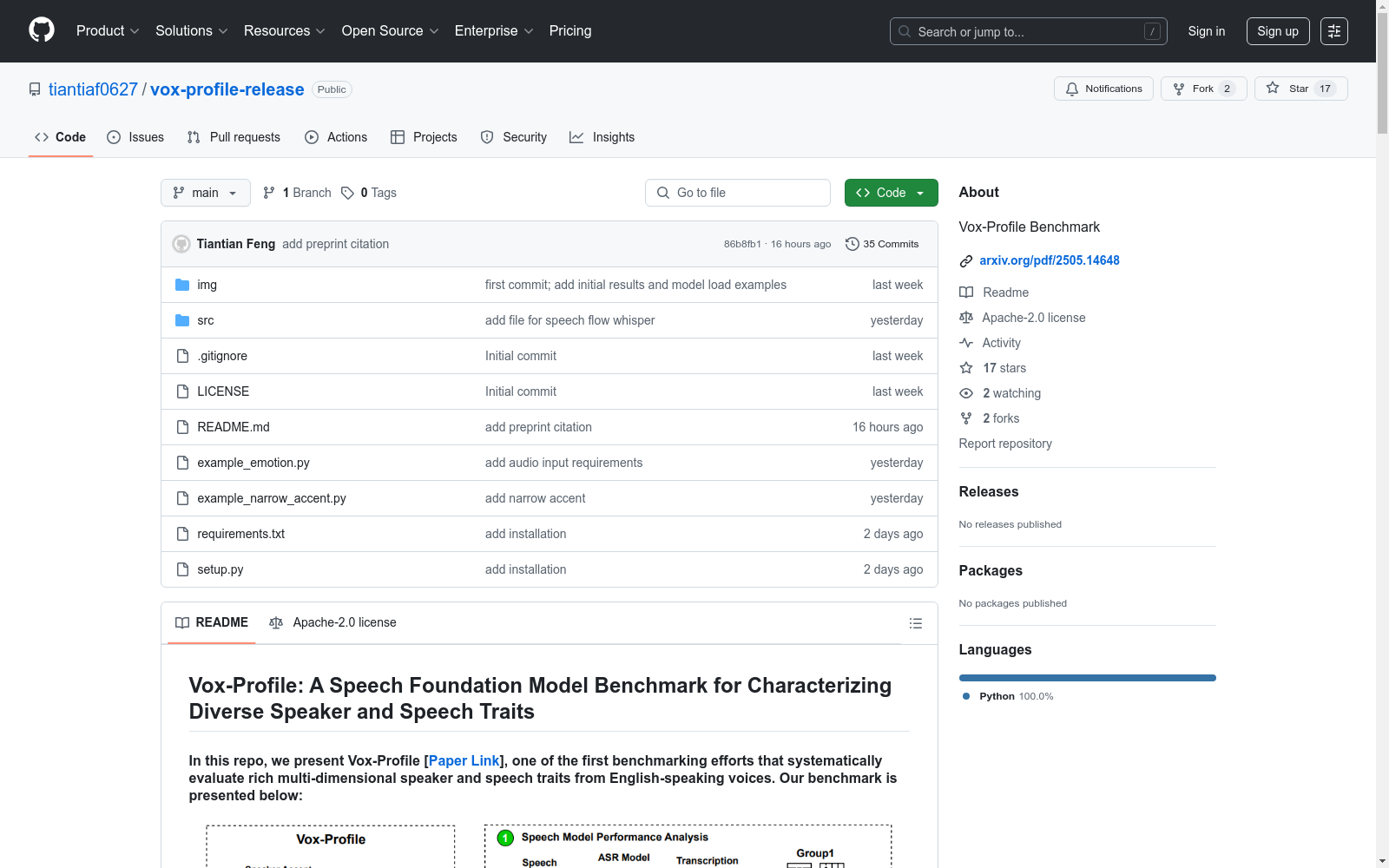The width and height of the screenshot is (1389, 868).
Task: Click the book icon next to Readme
Action: point(966,293)
